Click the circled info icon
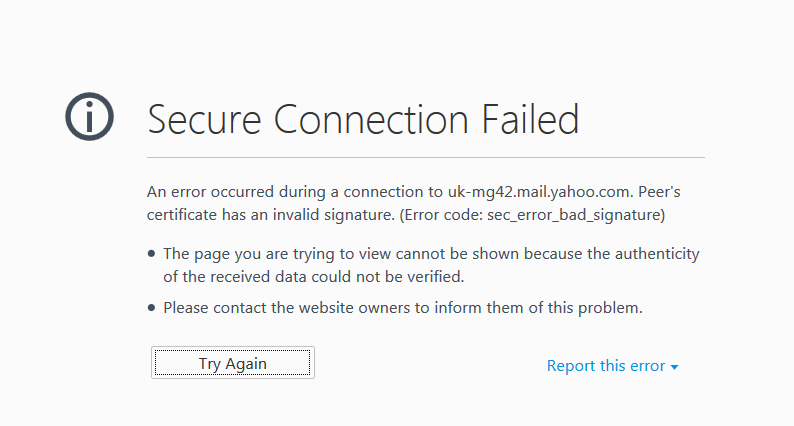794x426 pixels. click(89, 117)
